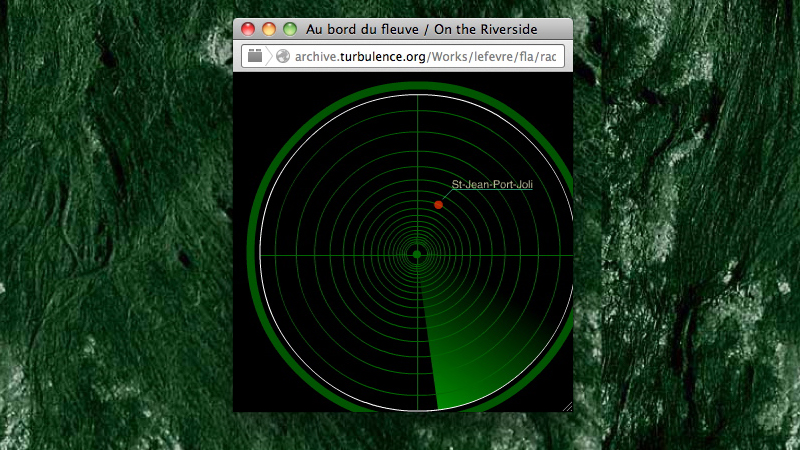Zoom the window using the green button
This screenshot has width=800, height=450.
click(290, 29)
